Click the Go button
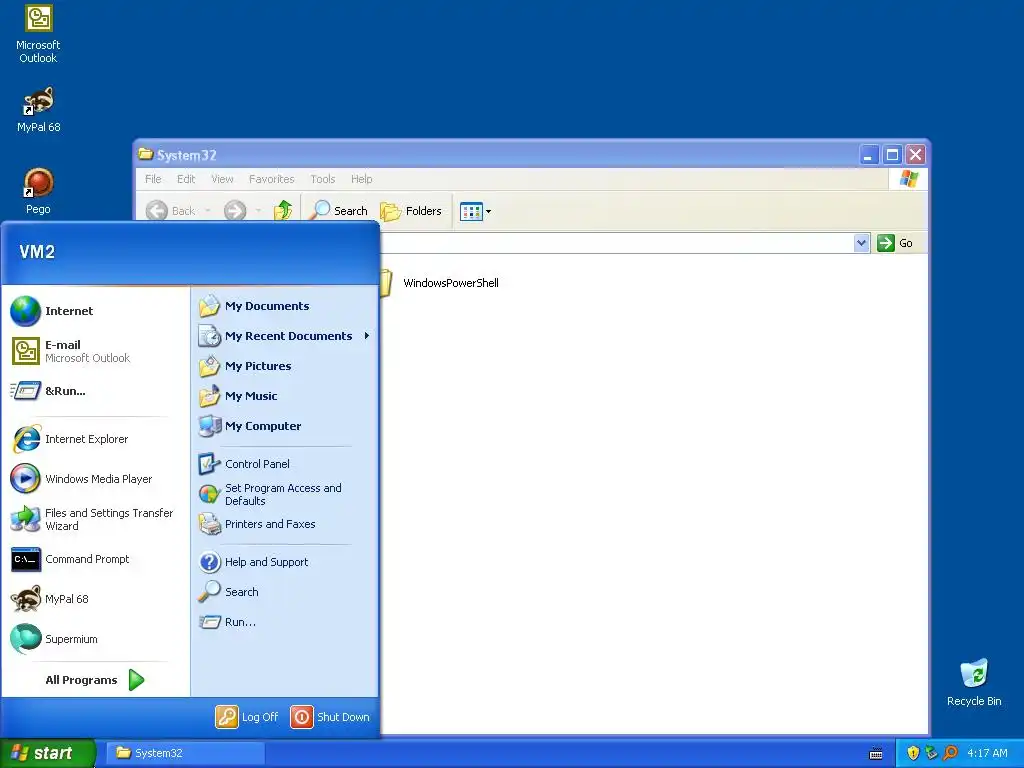This screenshot has width=1024, height=768. coord(895,243)
